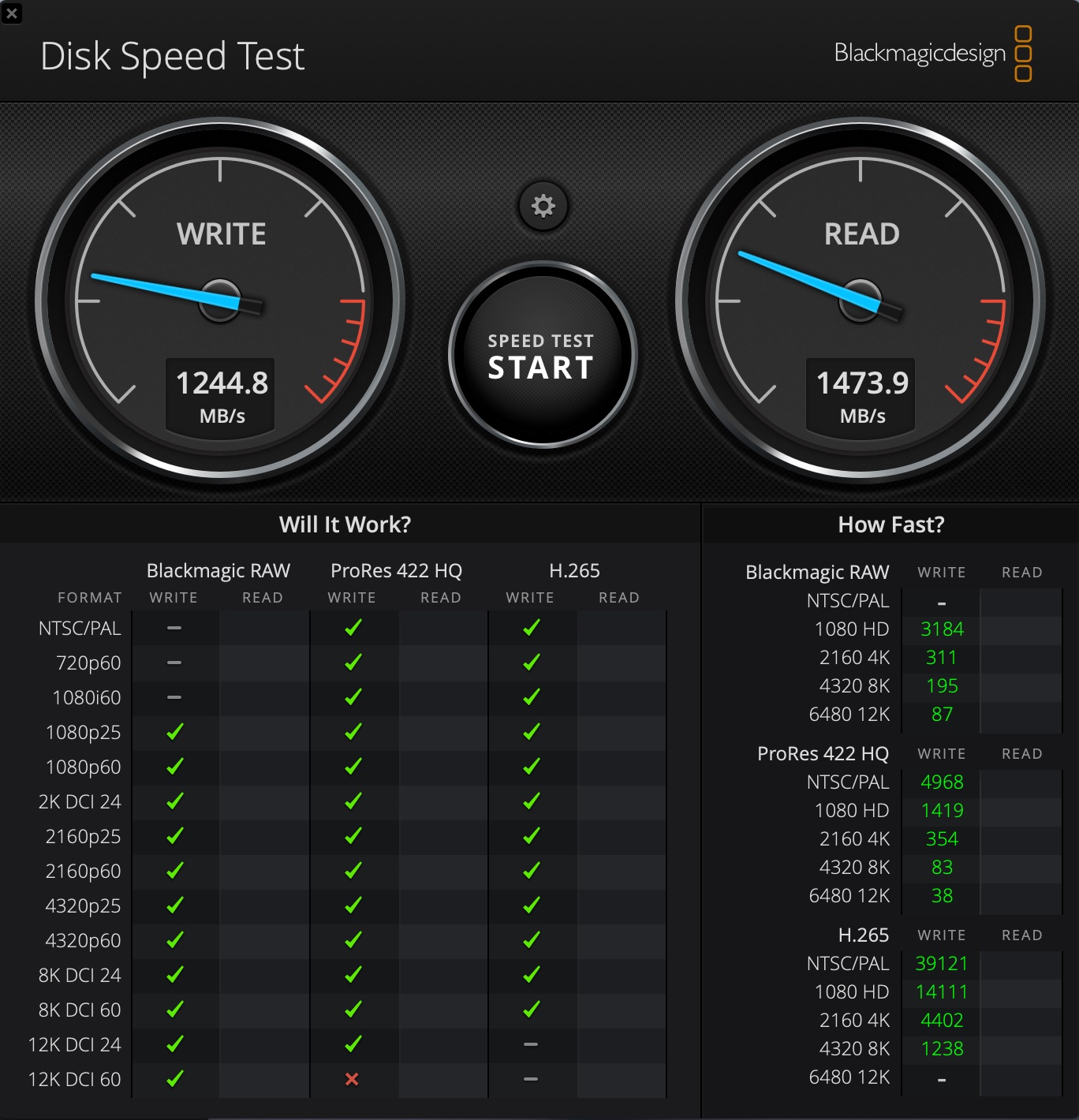Click the Speed Test Start button
Screen dimensions: 1079x1120
(x=542, y=356)
